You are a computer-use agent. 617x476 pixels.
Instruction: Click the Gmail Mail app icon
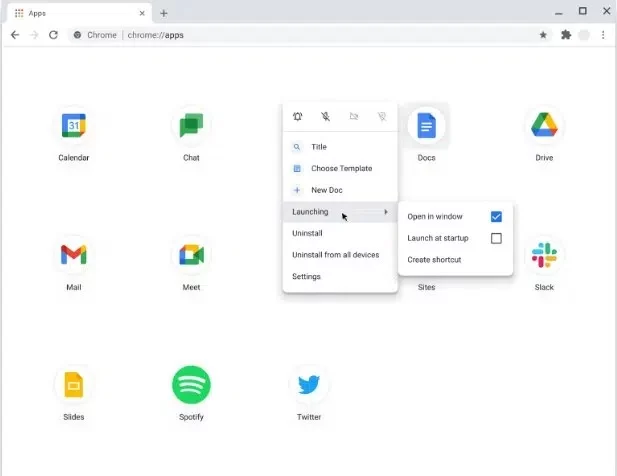74,255
